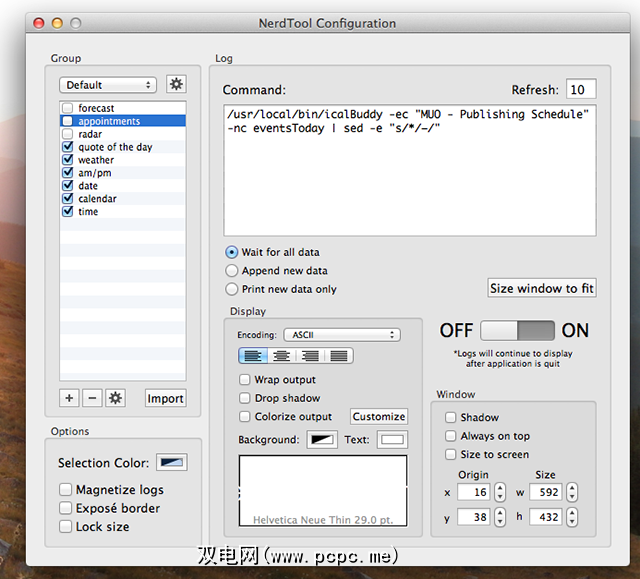Click the Size window to fit button
Image resolution: width=640 pixels, height=579 pixels.
541,288
